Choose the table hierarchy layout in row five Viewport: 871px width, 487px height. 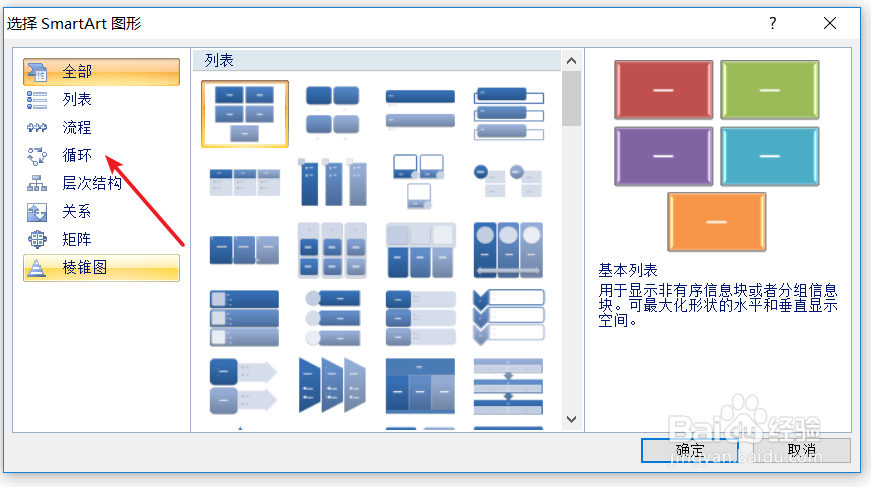pyautogui.click(x=420, y=386)
